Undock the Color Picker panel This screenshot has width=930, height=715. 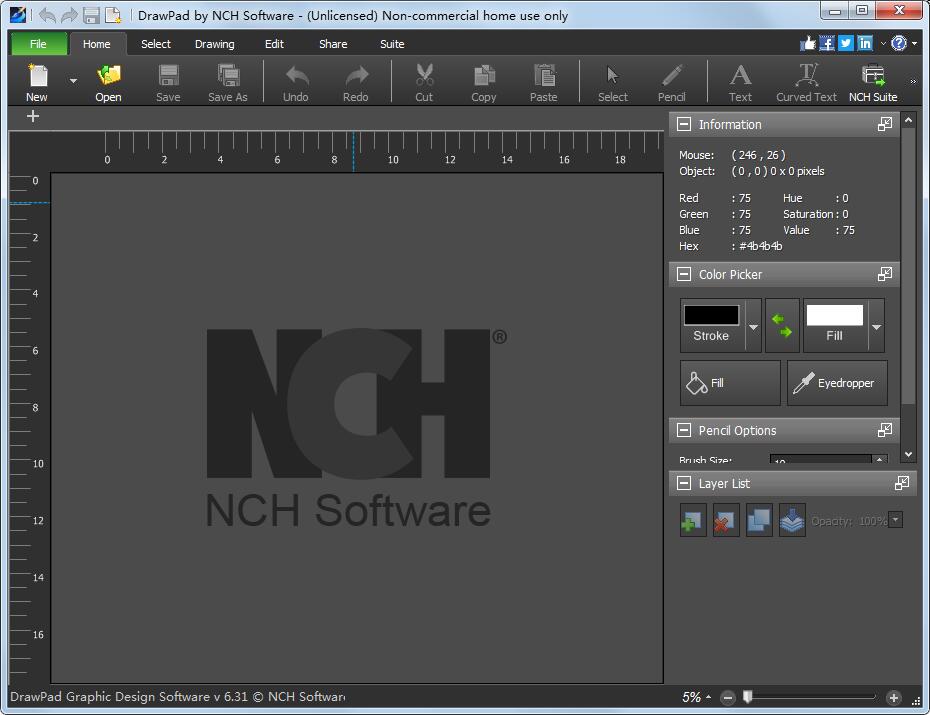[885, 274]
